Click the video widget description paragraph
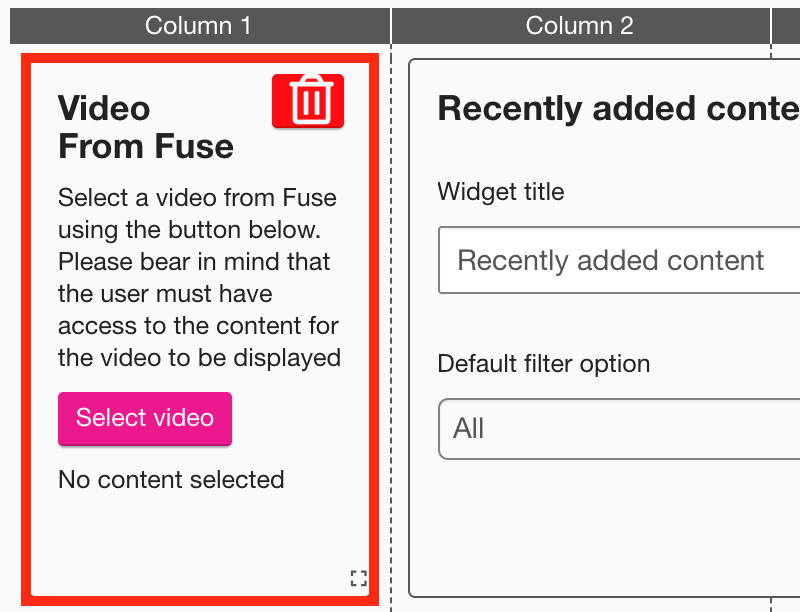800x612 pixels. pos(199,277)
